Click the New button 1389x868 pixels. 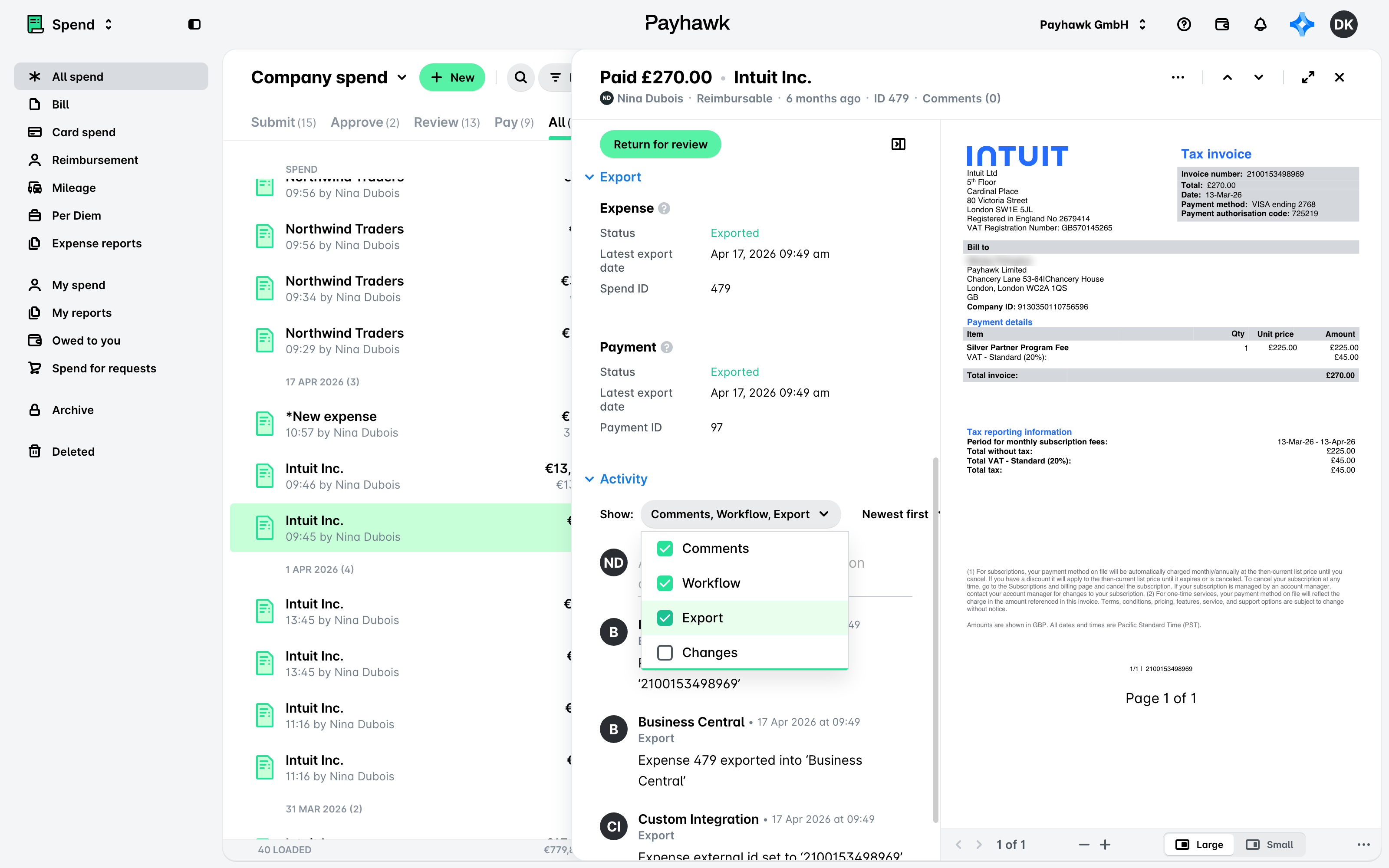pos(452,77)
